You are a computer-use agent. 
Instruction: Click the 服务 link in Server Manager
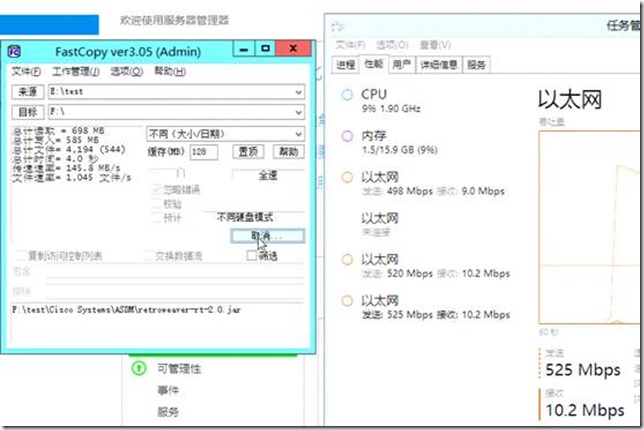(x=168, y=412)
